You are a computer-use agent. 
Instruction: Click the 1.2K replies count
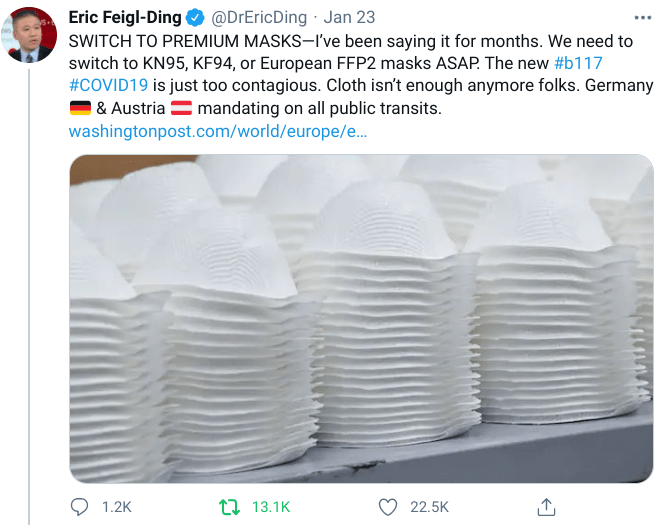coord(117,507)
